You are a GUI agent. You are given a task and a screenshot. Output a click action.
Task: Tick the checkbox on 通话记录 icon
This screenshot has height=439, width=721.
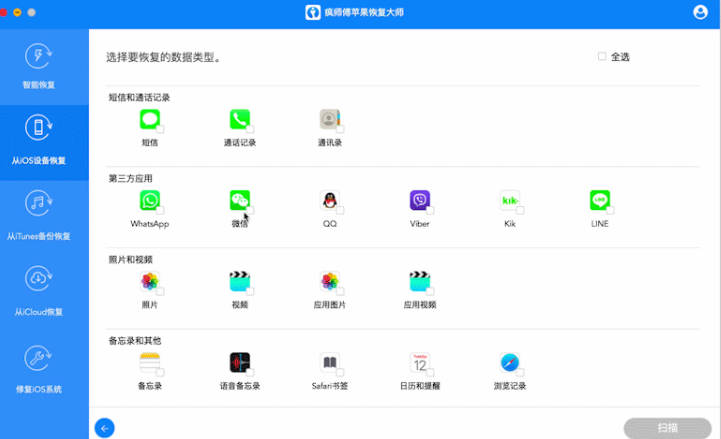[x=250, y=129]
